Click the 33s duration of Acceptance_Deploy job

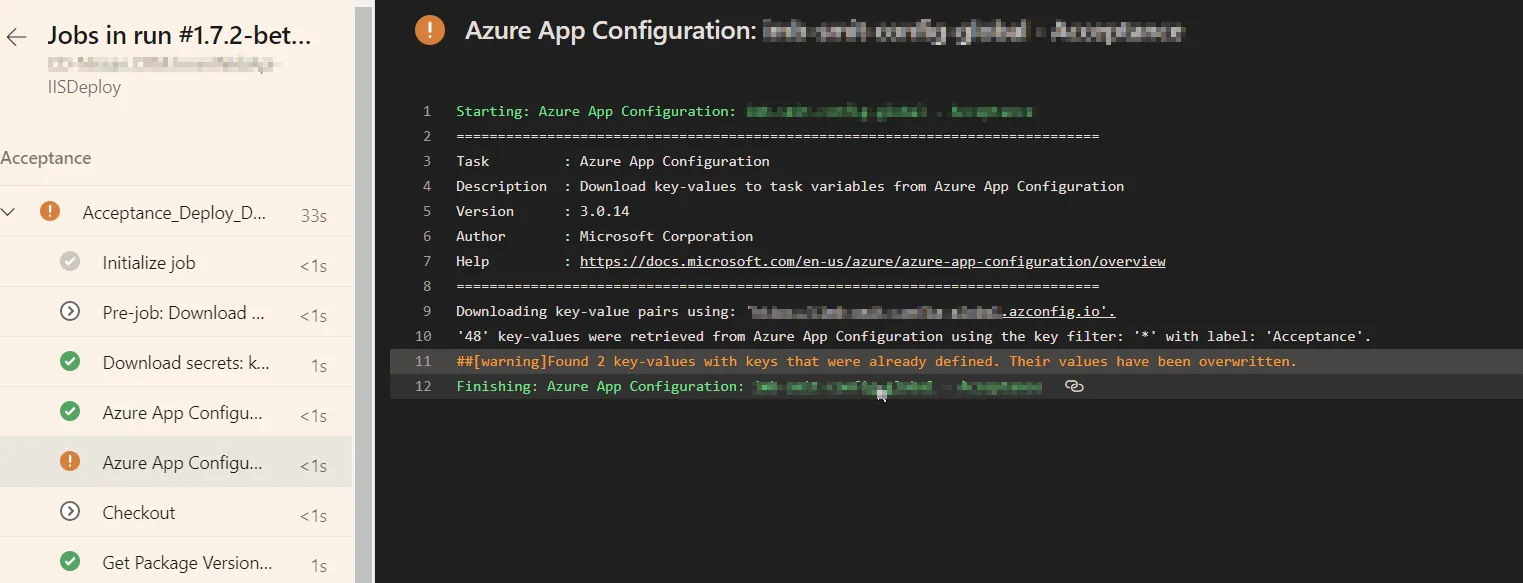click(313, 215)
